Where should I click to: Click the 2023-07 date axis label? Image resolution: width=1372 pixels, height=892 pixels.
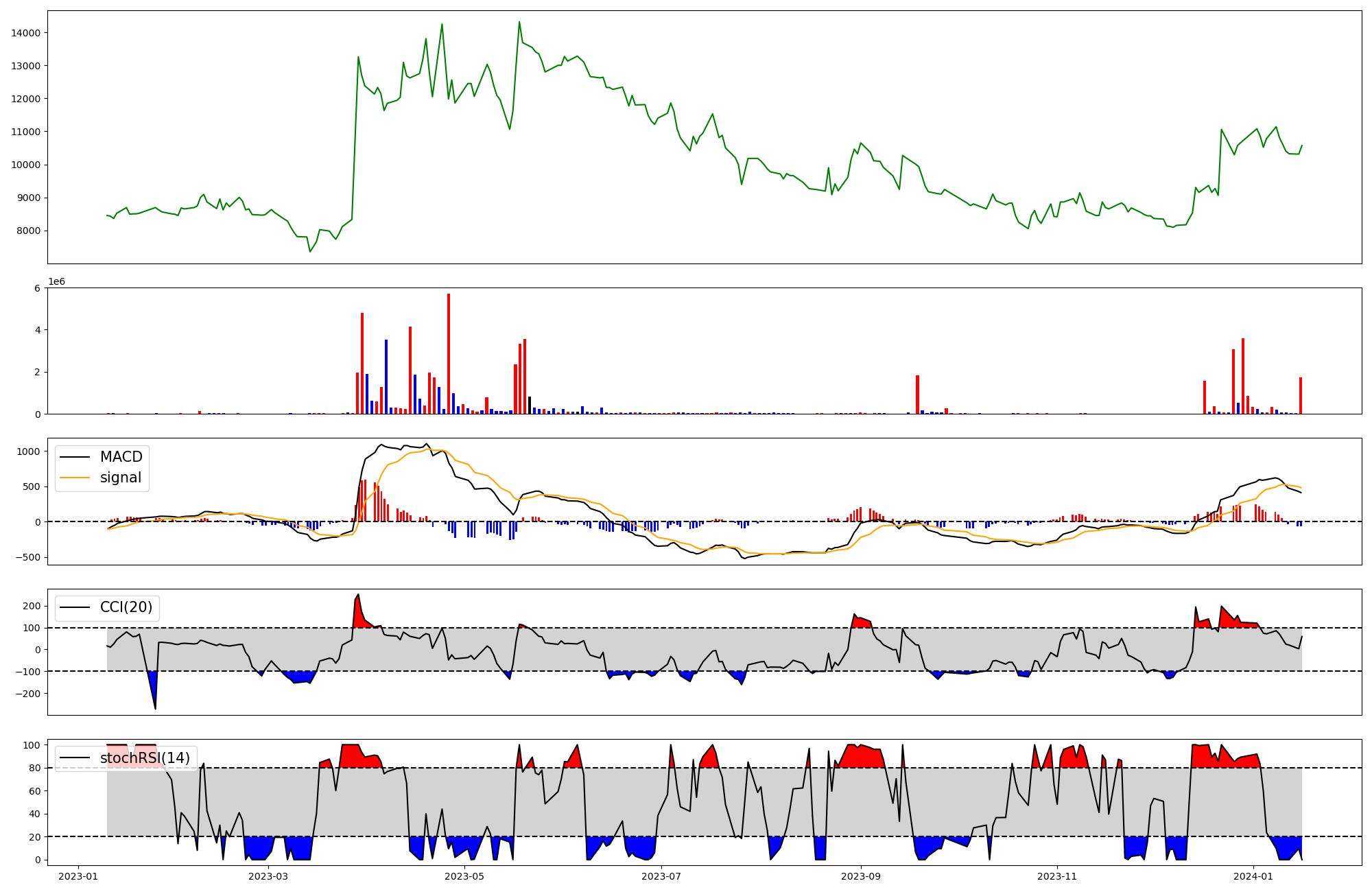[661, 876]
